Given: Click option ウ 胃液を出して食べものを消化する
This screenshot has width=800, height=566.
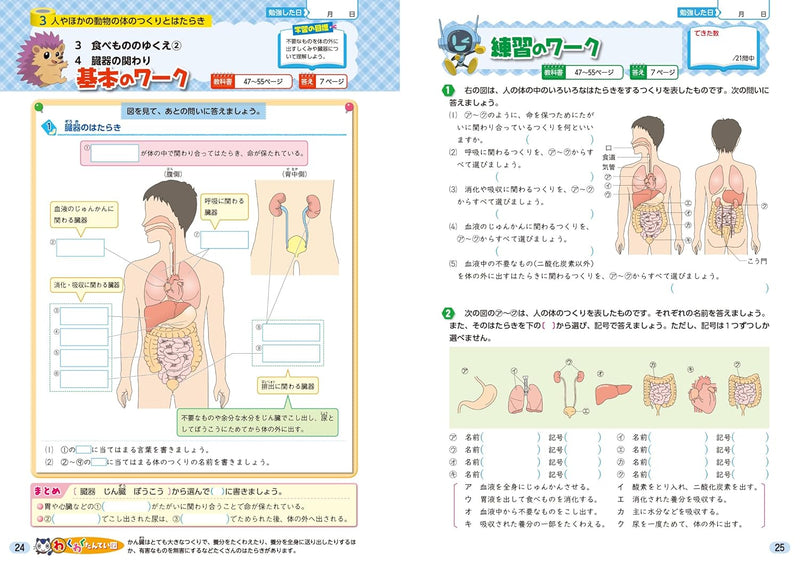Looking at the screenshot, I should [531, 499].
